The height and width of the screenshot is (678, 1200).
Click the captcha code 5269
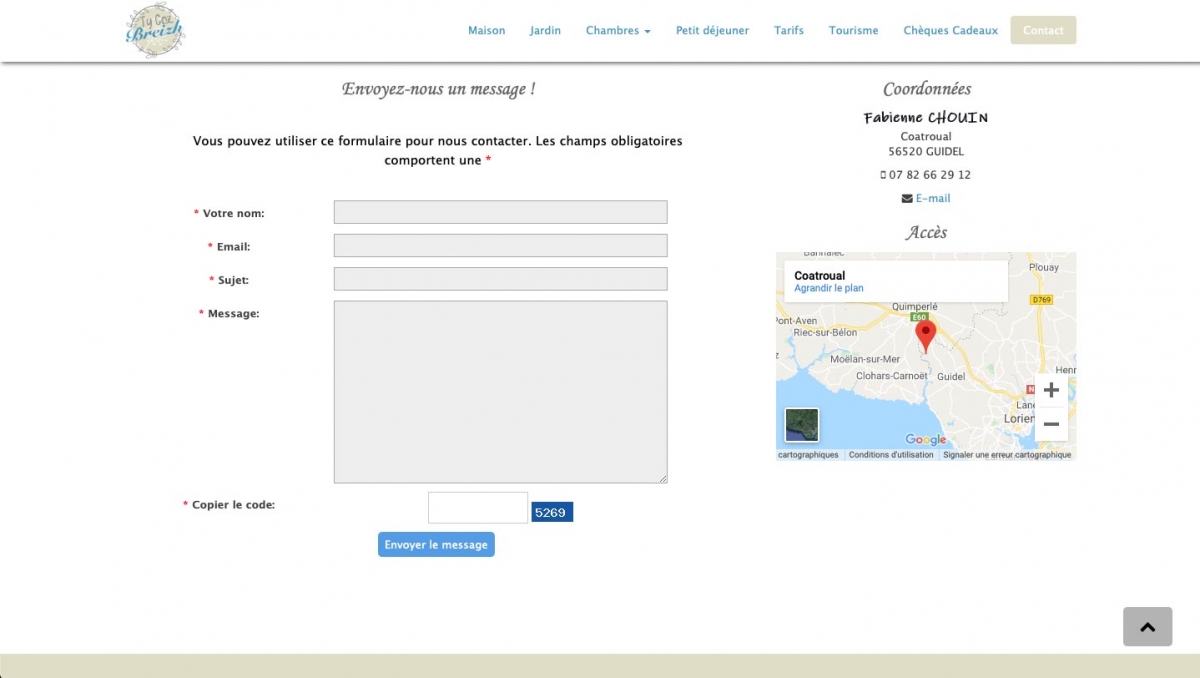(551, 512)
